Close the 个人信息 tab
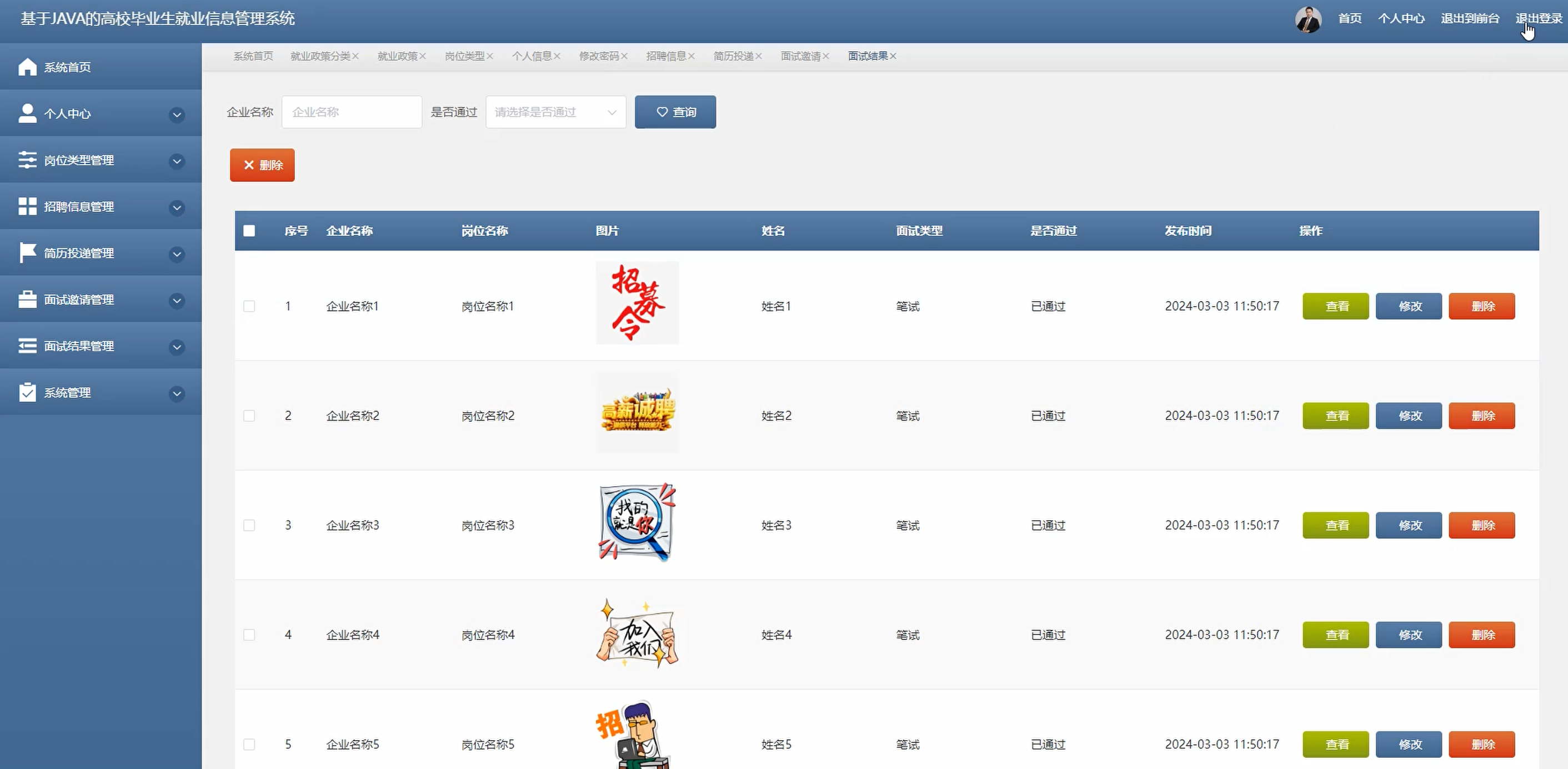This screenshot has height=769, width=1568. tap(557, 56)
